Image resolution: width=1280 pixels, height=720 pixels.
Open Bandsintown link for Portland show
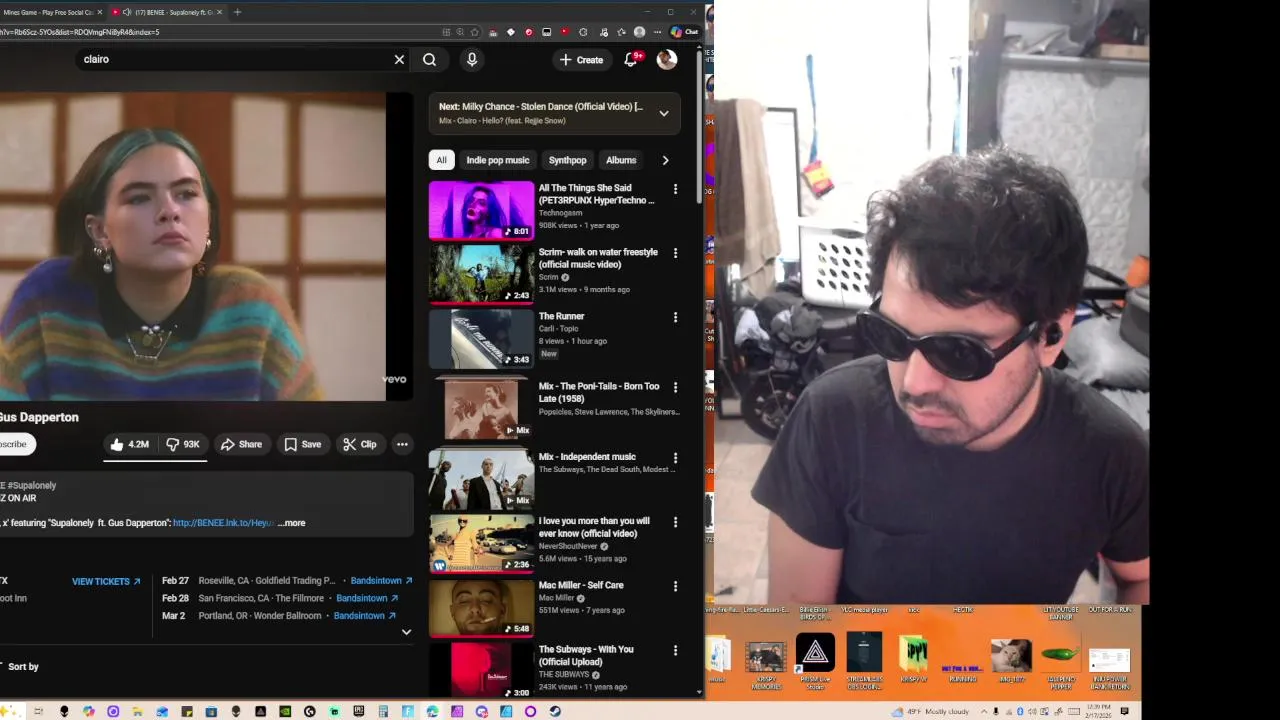point(365,616)
